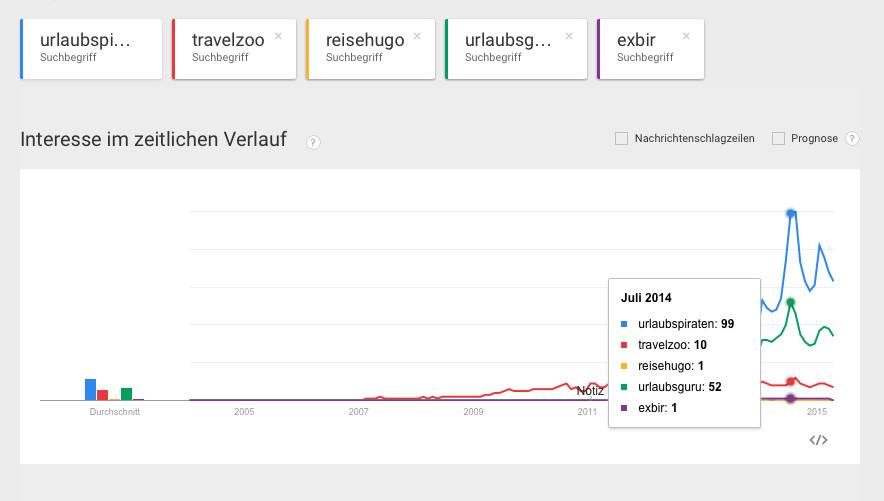Open help icon next to Prognose
Viewport: 884px width, 501px height.
tap(853, 139)
